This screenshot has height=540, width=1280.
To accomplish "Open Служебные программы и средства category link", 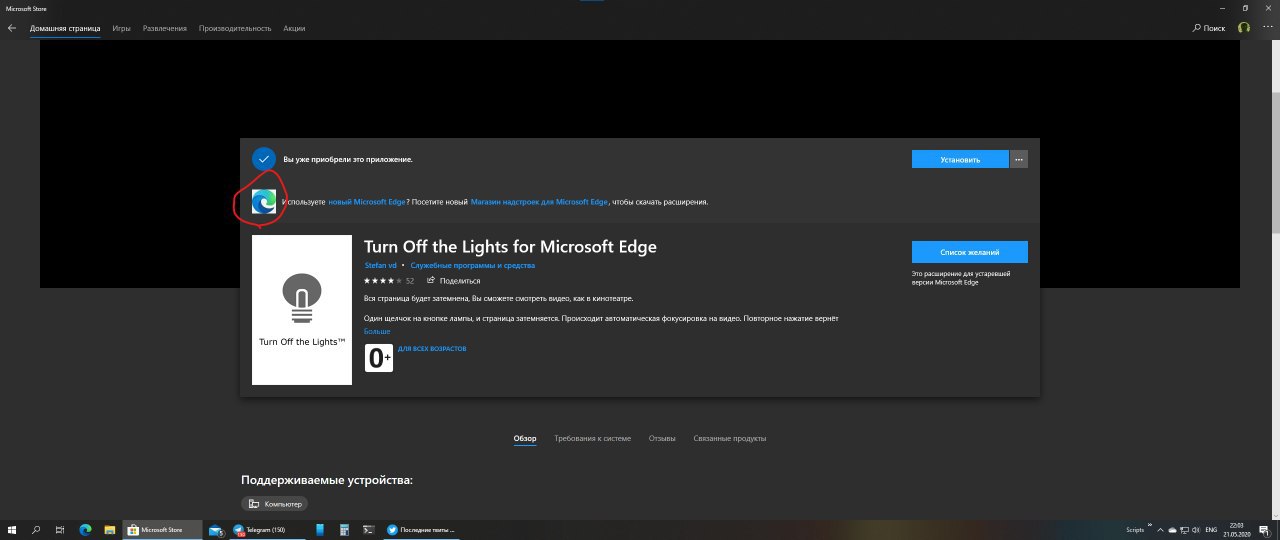I will tap(472, 266).
